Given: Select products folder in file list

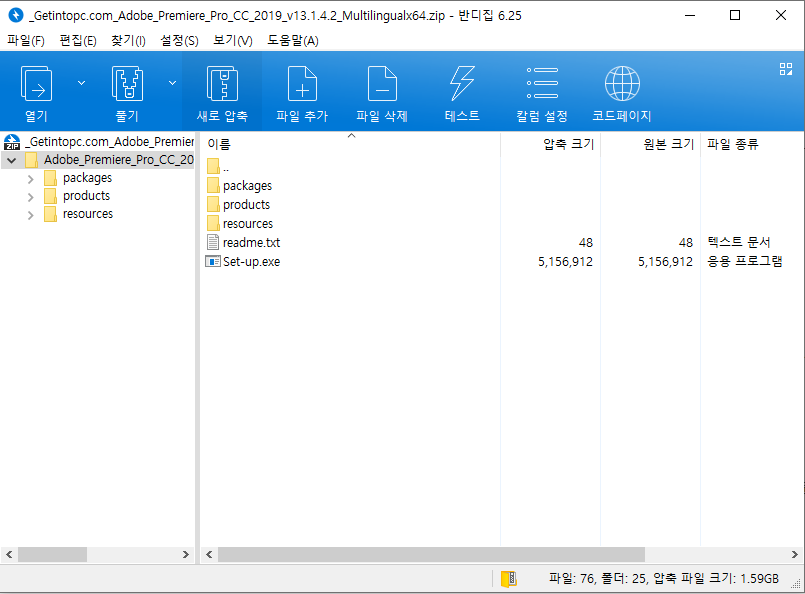Looking at the screenshot, I should [x=246, y=205].
